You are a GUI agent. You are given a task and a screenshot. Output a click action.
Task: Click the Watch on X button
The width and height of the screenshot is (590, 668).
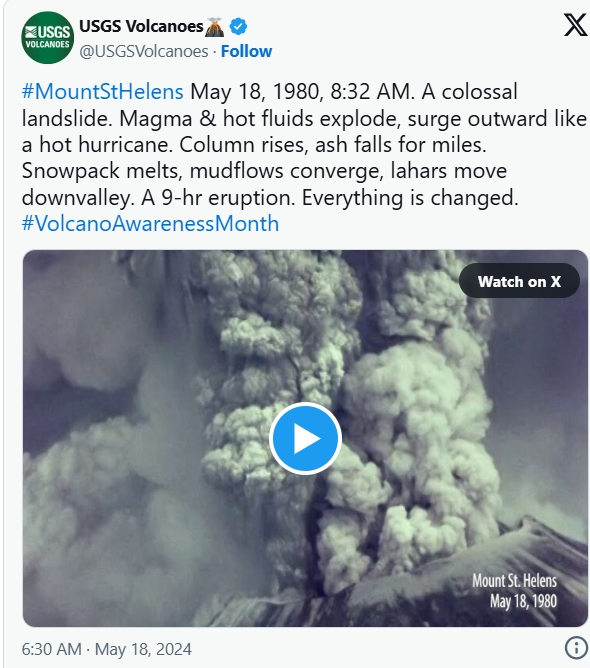[519, 281]
